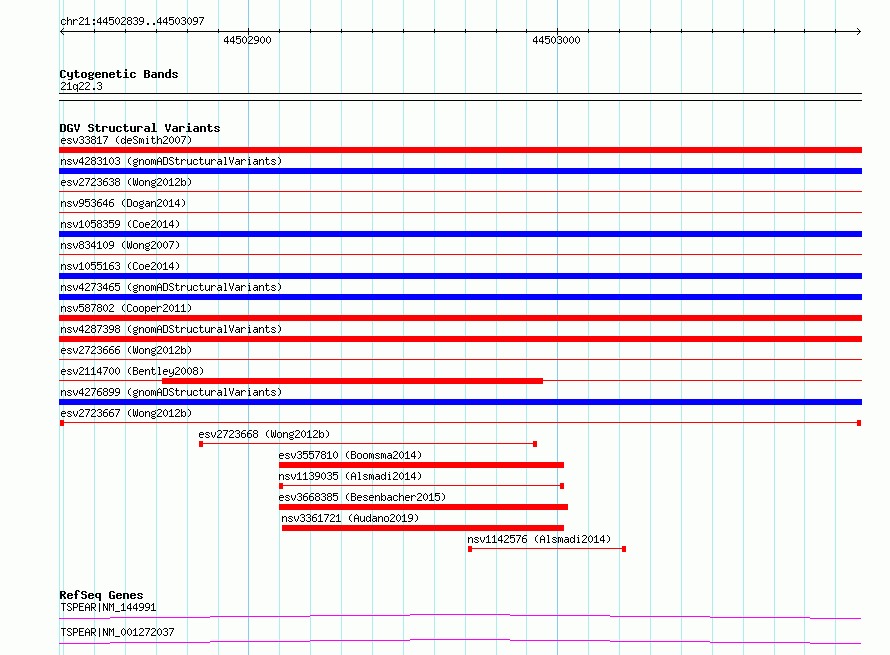The height and width of the screenshot is (655, 890).
Task: Click the nsv4273465 (gnomADStructuralVariants) label
Action: coord(171,287)
